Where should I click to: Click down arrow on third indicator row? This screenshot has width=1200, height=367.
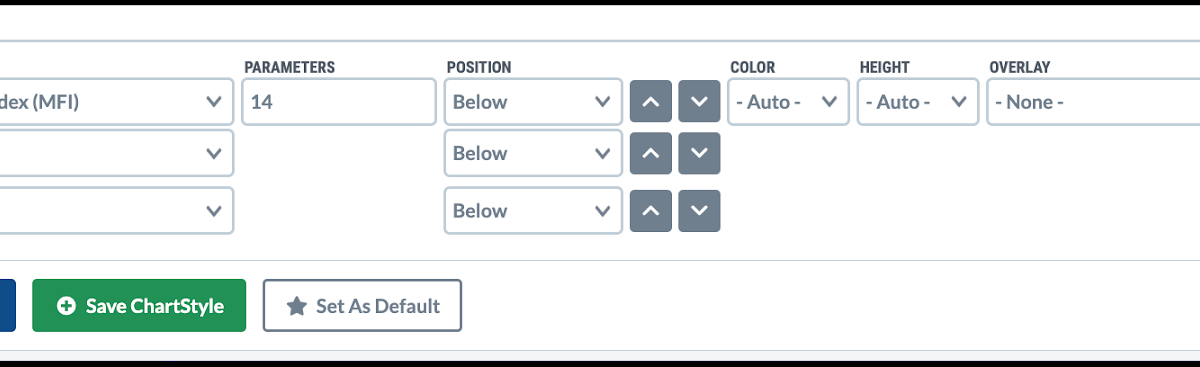coord(699,211)
